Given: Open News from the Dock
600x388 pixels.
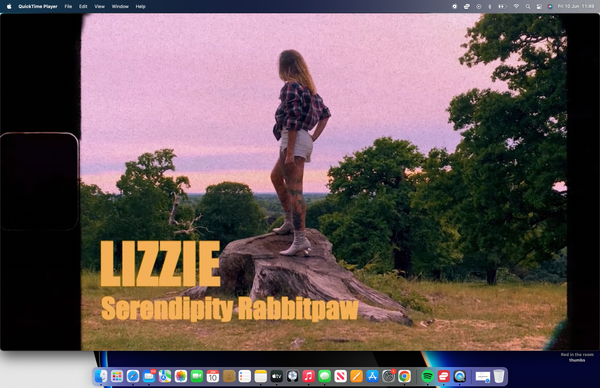Looking at the screenshot, I should coord(341,377).
